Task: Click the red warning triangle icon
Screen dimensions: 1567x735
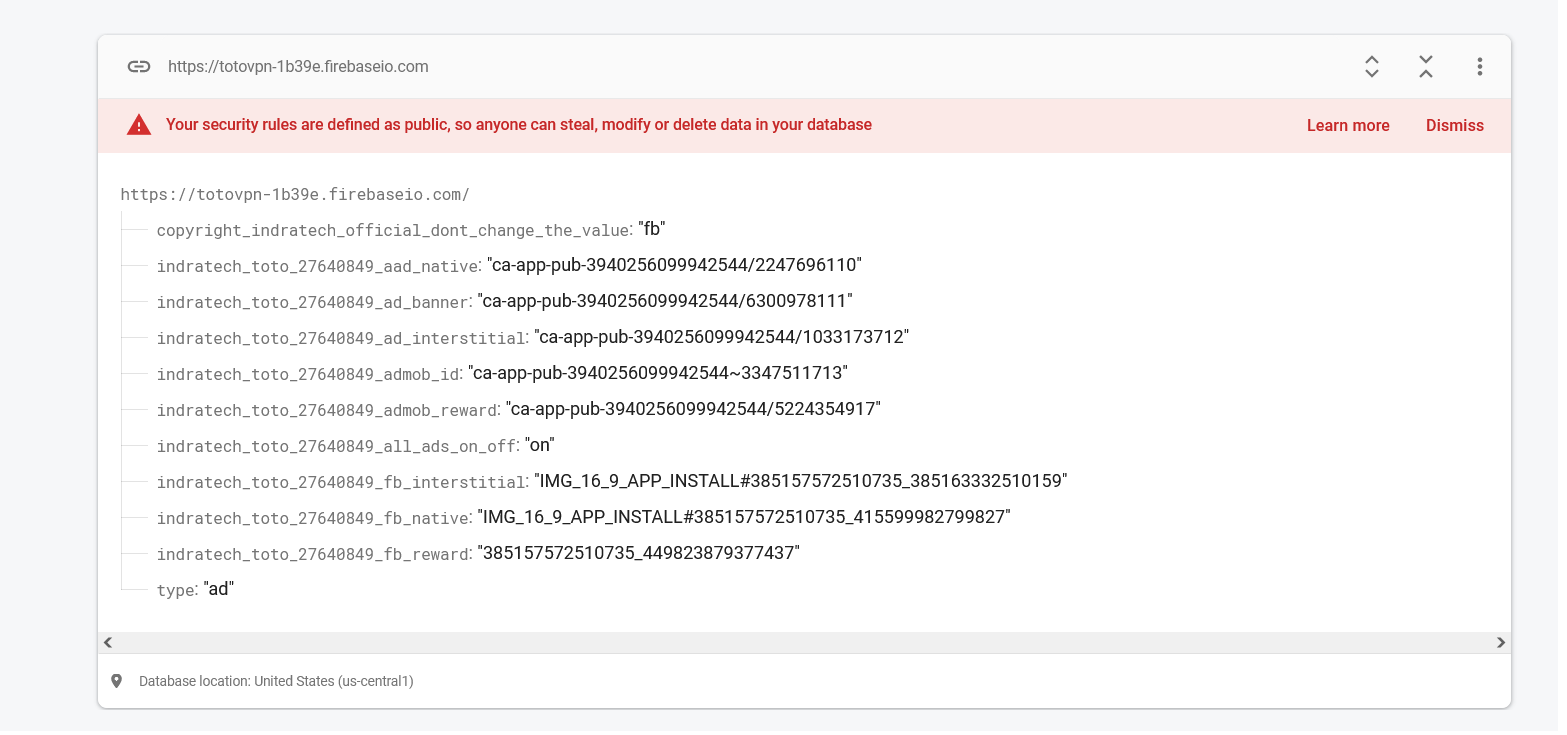Action: [138, 125]
